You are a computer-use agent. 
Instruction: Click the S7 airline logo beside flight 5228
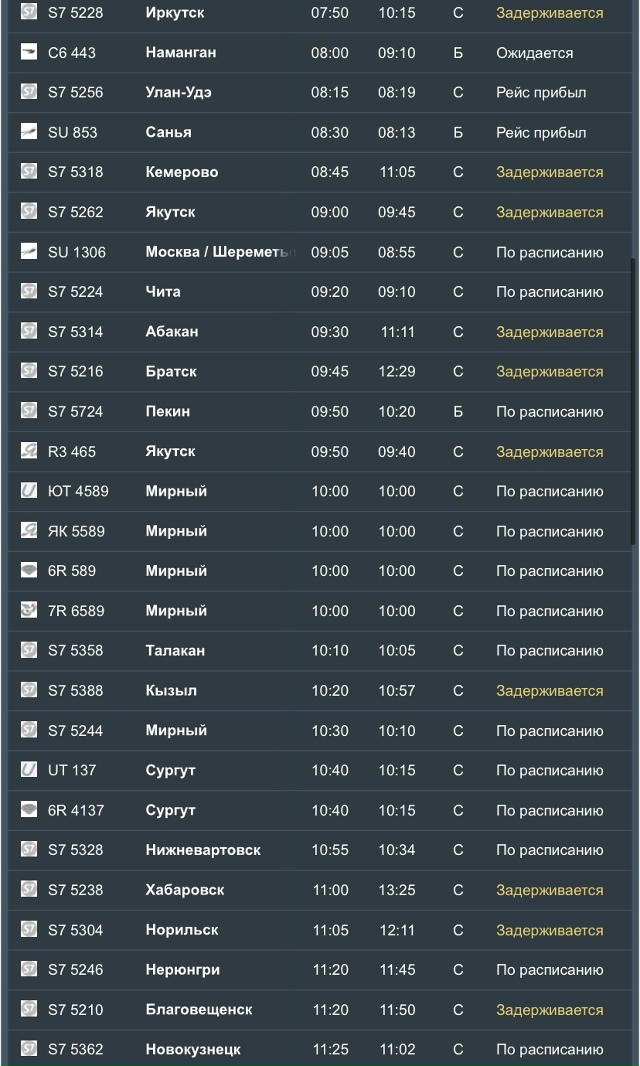click(x=29, y=12)
